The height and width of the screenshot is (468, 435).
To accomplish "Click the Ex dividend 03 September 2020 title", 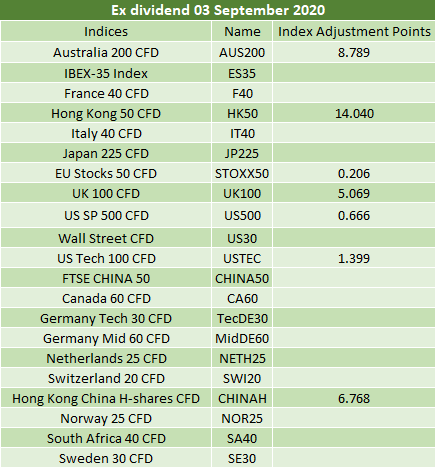I will coord(218,10).
